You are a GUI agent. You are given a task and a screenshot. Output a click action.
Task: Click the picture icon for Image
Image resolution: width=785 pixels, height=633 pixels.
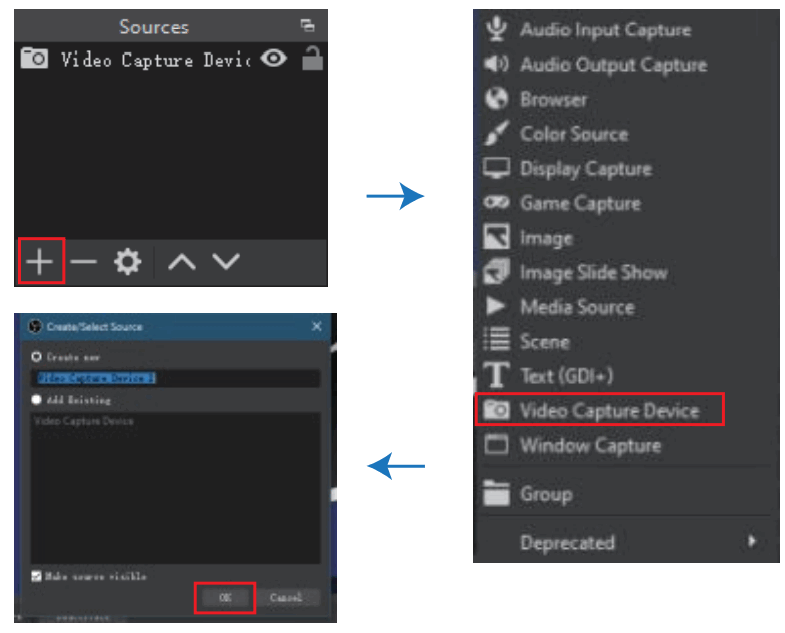[496, 237]
